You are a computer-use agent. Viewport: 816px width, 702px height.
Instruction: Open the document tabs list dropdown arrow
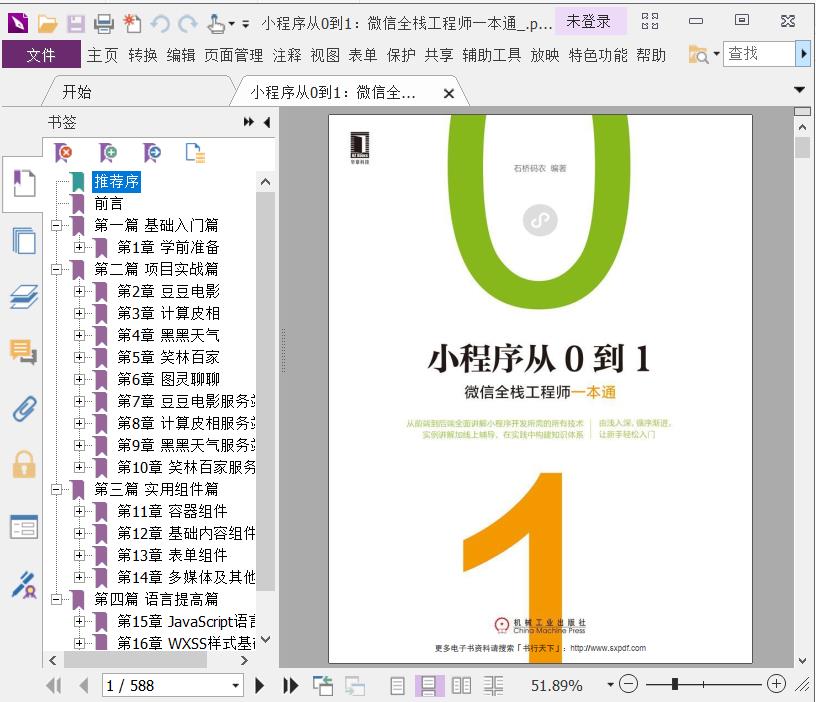click(800, 90)
